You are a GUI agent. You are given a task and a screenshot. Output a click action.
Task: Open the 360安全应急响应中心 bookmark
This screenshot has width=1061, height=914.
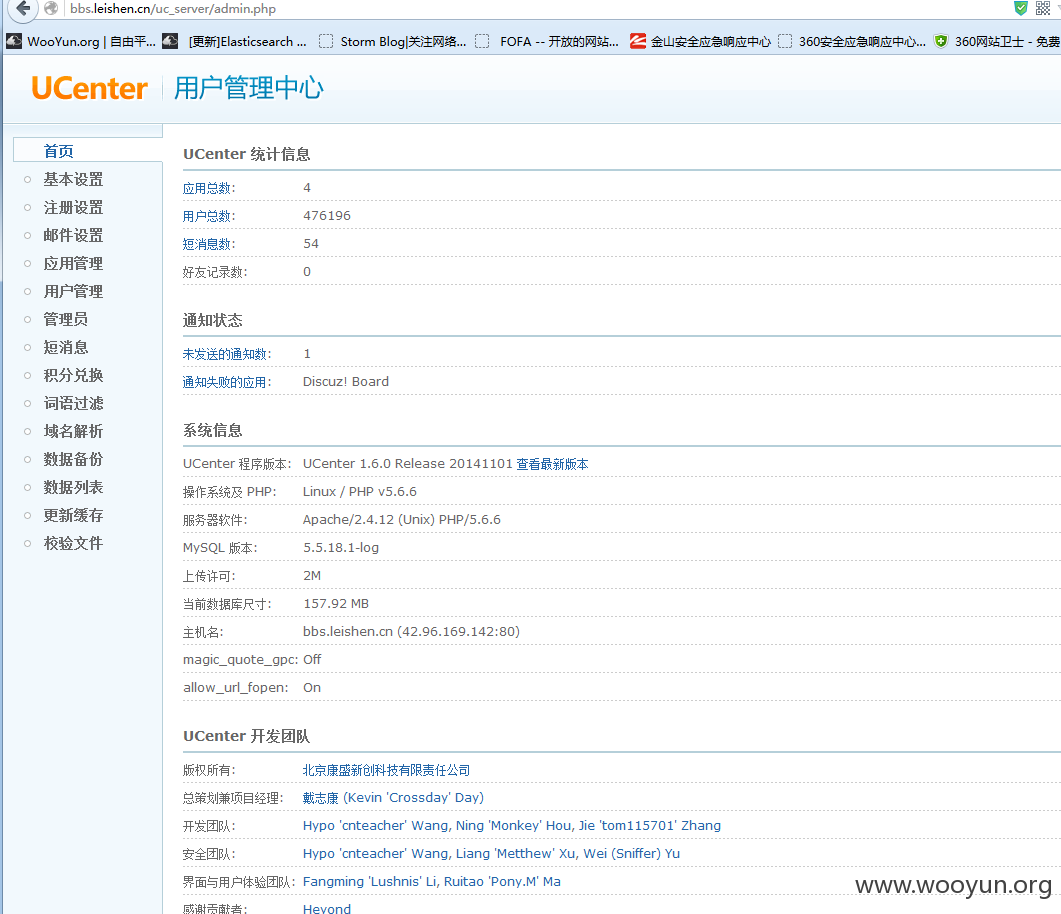(x=852, y=41)
